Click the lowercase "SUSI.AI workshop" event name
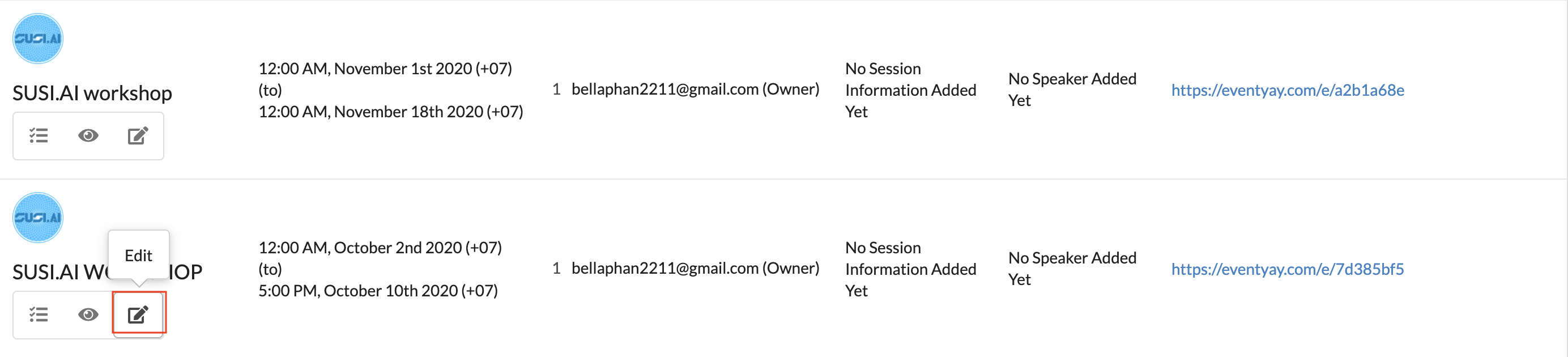This screenshot has width=1568, height=357. click(x=92, y=93)
